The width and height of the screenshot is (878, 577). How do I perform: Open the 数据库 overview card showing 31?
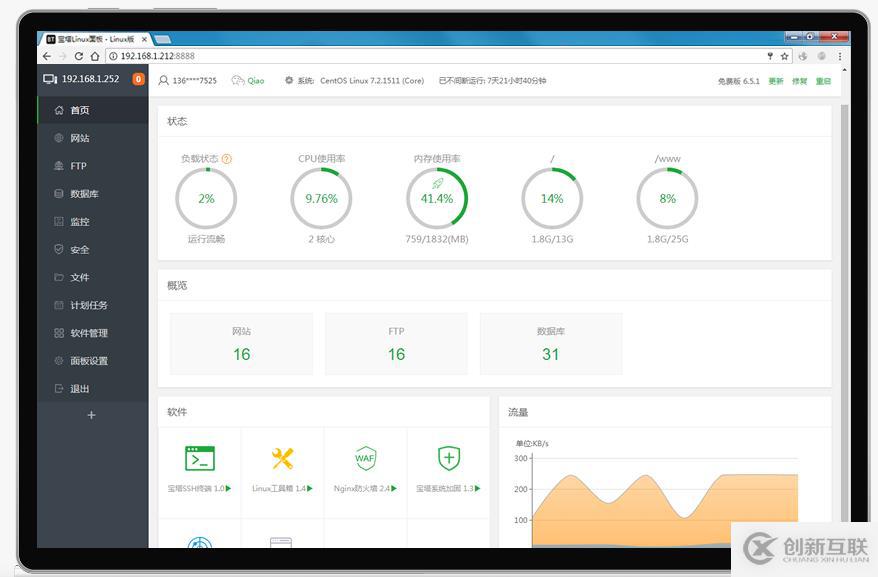coord(550,343)
